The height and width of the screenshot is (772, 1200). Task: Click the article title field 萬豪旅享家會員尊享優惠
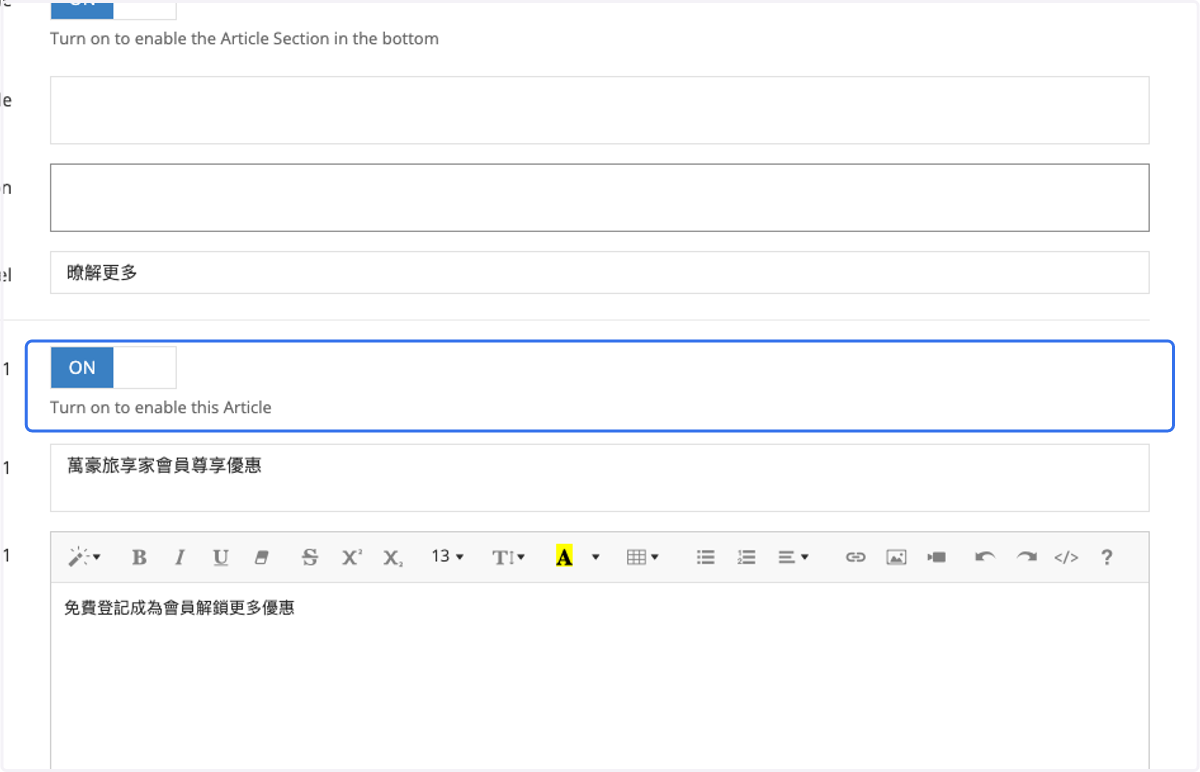coord(600,478)
